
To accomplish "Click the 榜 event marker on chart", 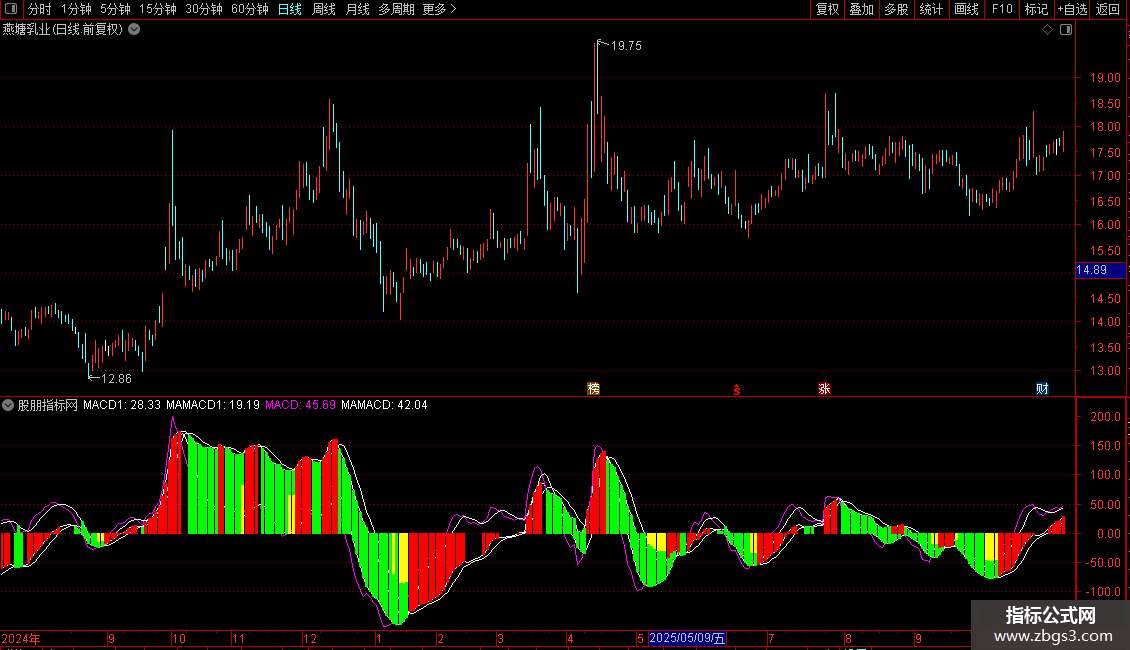I will (594, 388).
